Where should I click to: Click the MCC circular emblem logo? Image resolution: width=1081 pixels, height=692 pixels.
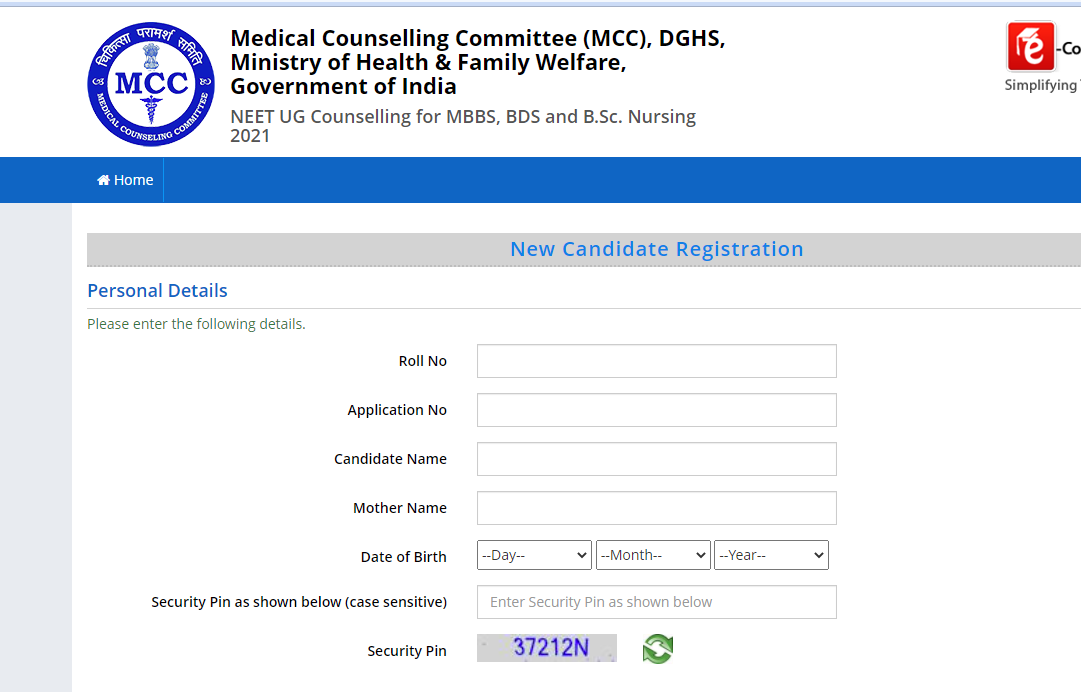[x=151, y=83]
